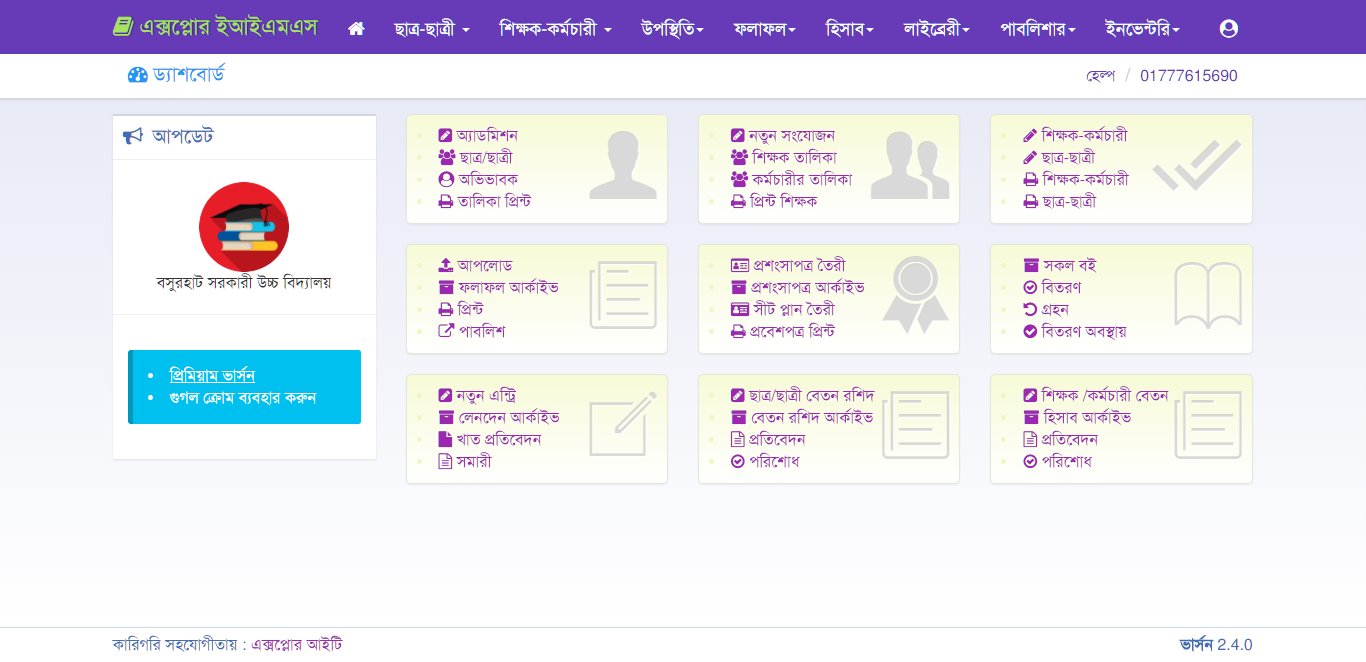Expand the পাবলিশার dropdown menu

click(x=1038, y=29)
